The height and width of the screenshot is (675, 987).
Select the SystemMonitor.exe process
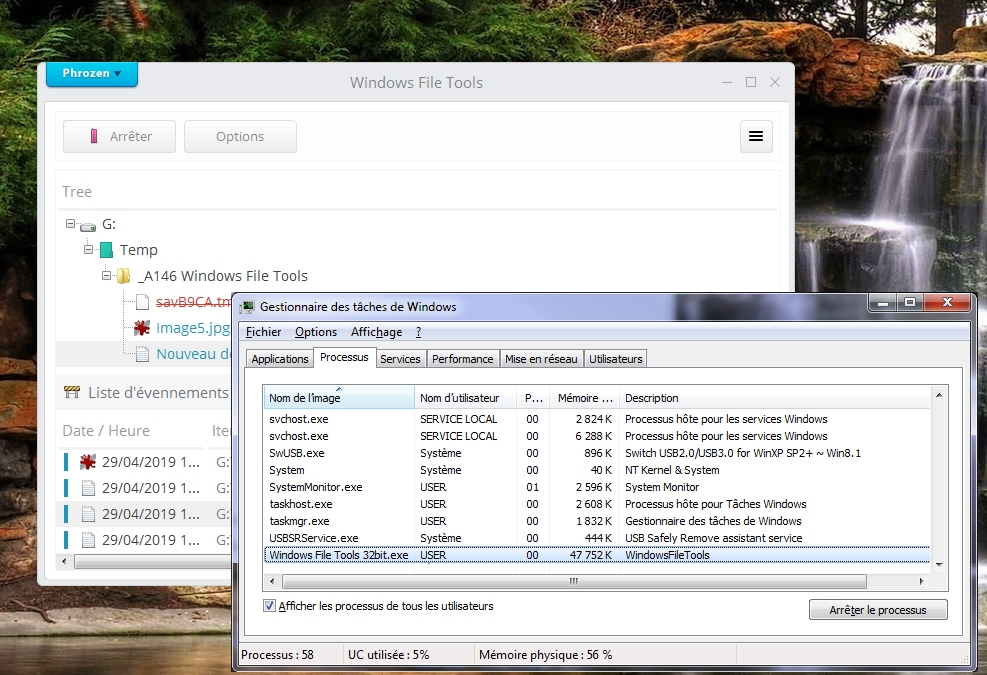tap(596, 487)
